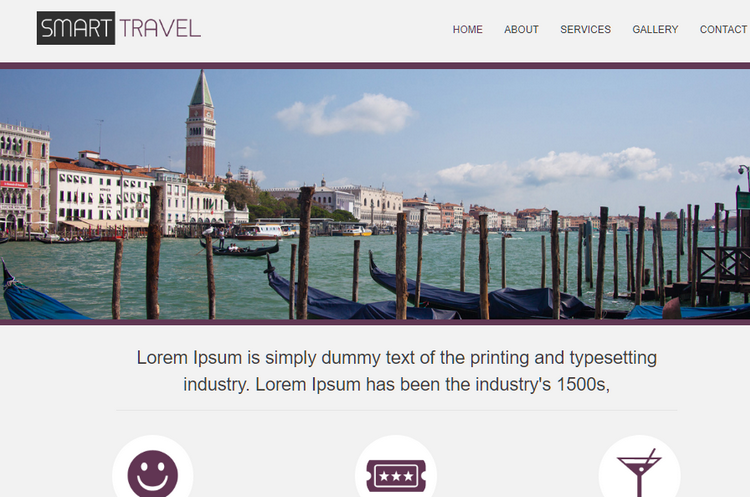Click the red brick bell tower
Screen dimensions: 750x500
pos(201,125)
